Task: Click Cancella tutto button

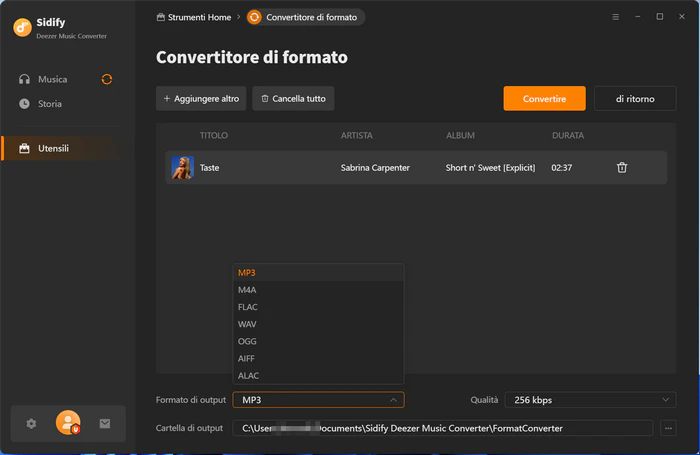Action: [x=293, y=99]
